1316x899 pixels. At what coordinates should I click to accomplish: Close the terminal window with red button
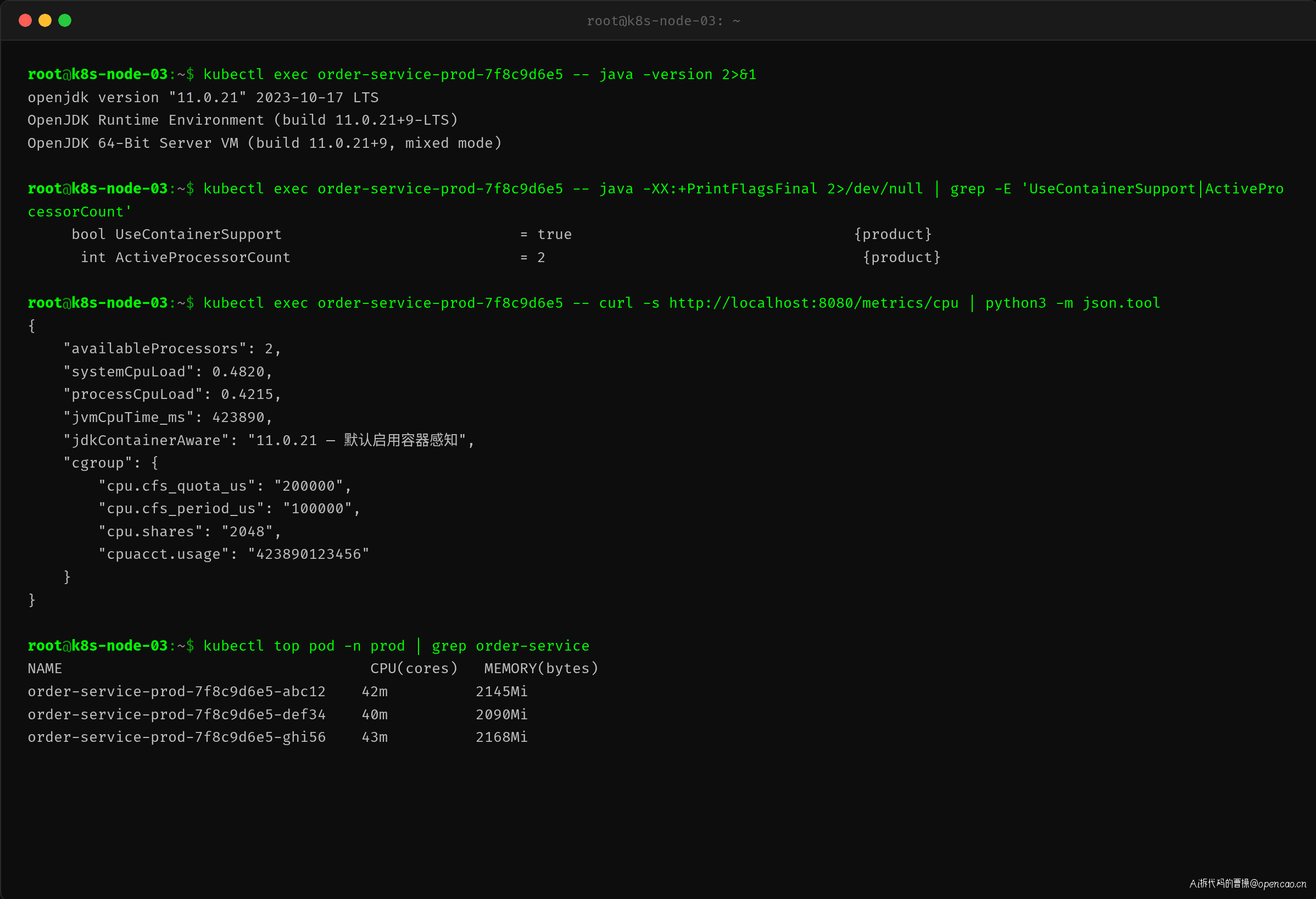coord(25,20)
